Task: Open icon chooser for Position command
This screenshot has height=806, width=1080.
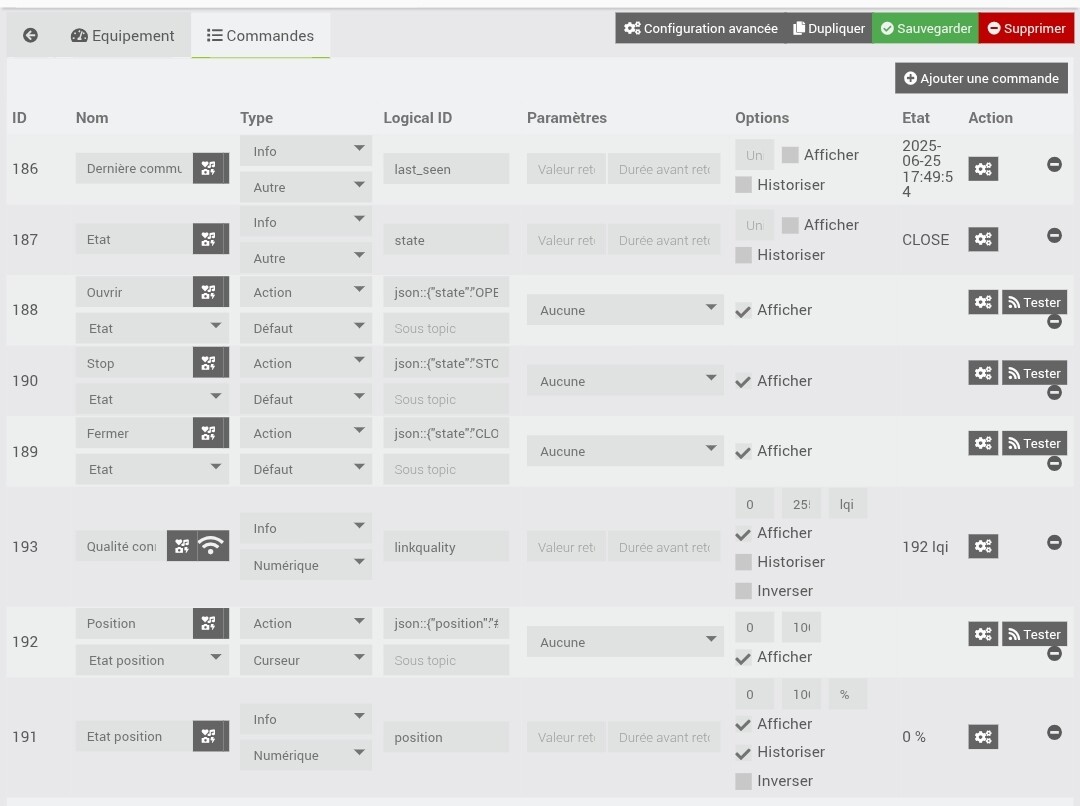Action: 209,623
